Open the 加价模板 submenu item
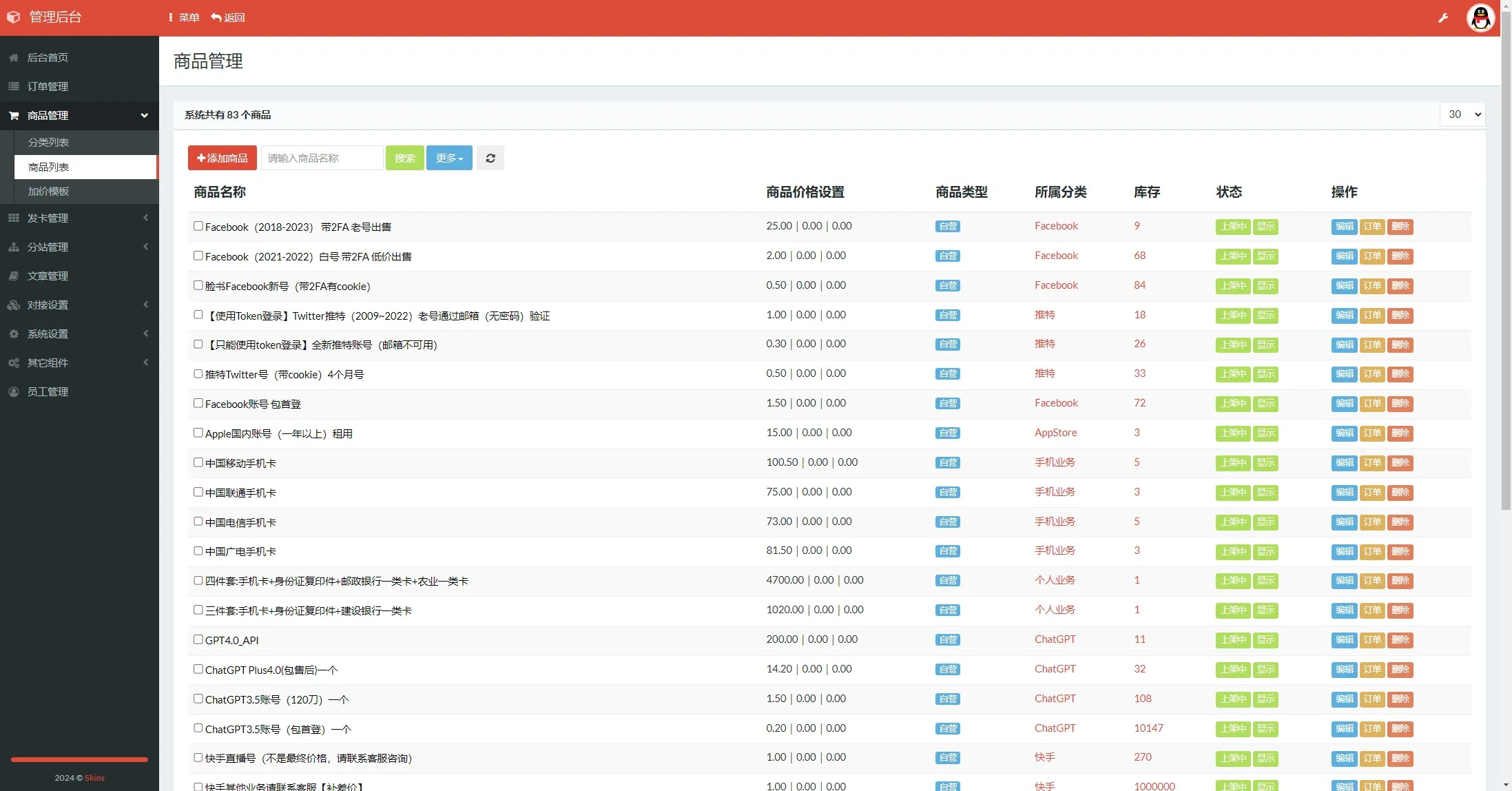This screenshot has width=1512, height=791. 48,192
